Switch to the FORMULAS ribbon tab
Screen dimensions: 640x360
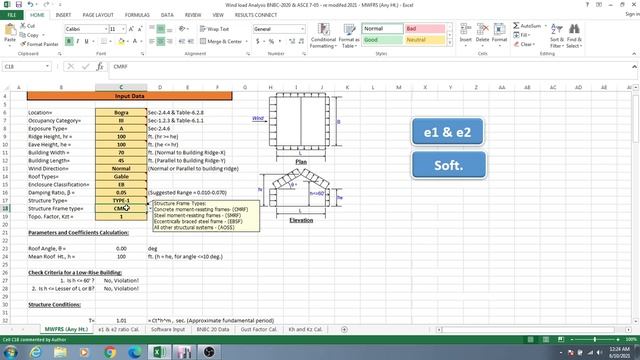(137, 15)
